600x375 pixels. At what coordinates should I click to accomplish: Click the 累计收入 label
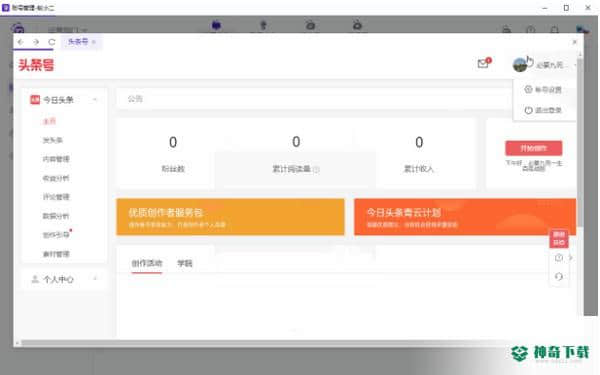tap(419, 169)
